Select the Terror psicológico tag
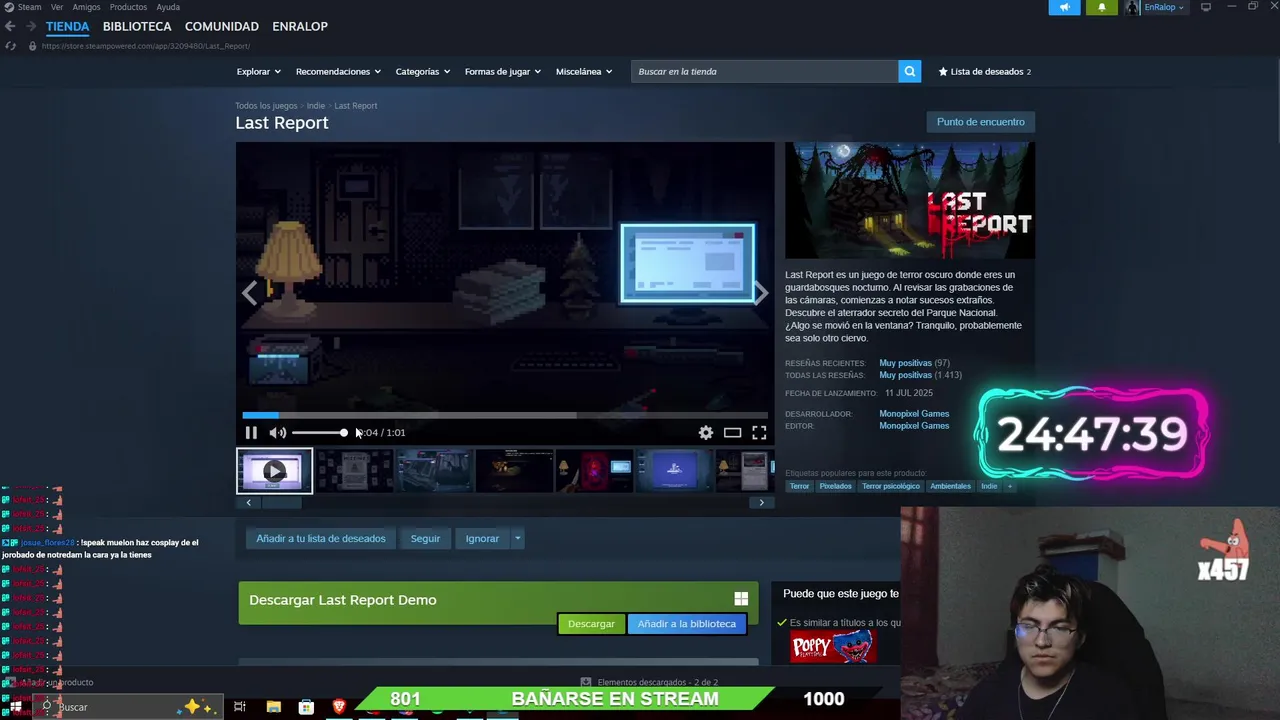This screenshot has width=1280, height=720. [x=891, y=486]
